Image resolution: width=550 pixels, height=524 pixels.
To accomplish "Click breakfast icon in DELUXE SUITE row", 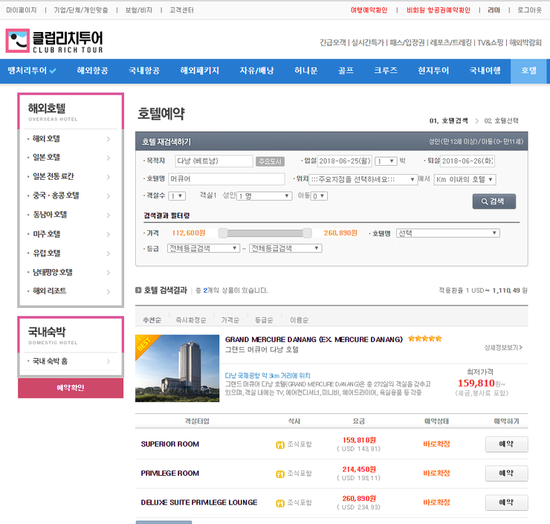I will [280, 503].
